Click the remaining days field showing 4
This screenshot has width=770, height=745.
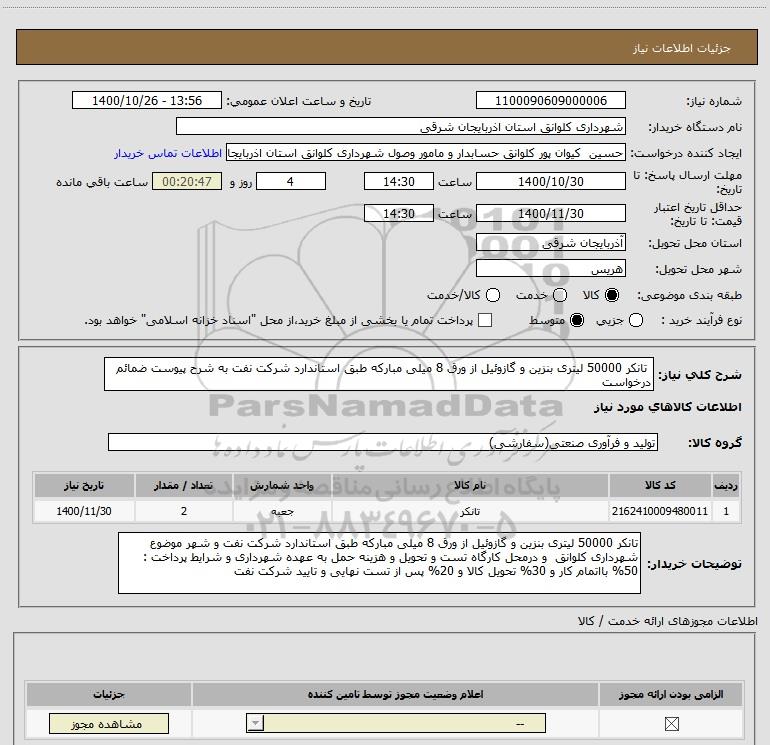(291, 181)
